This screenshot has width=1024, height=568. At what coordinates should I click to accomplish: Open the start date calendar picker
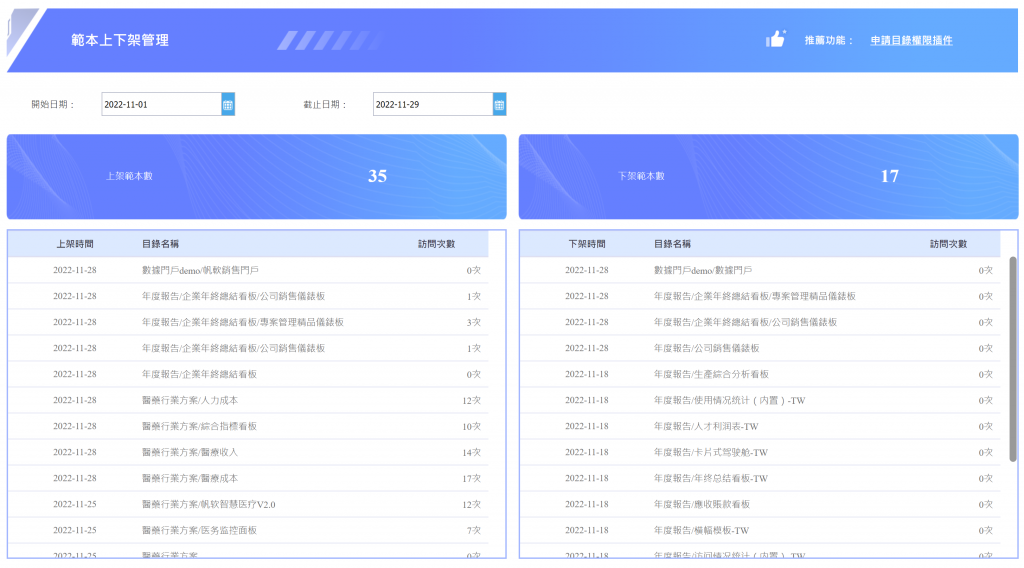228,104
